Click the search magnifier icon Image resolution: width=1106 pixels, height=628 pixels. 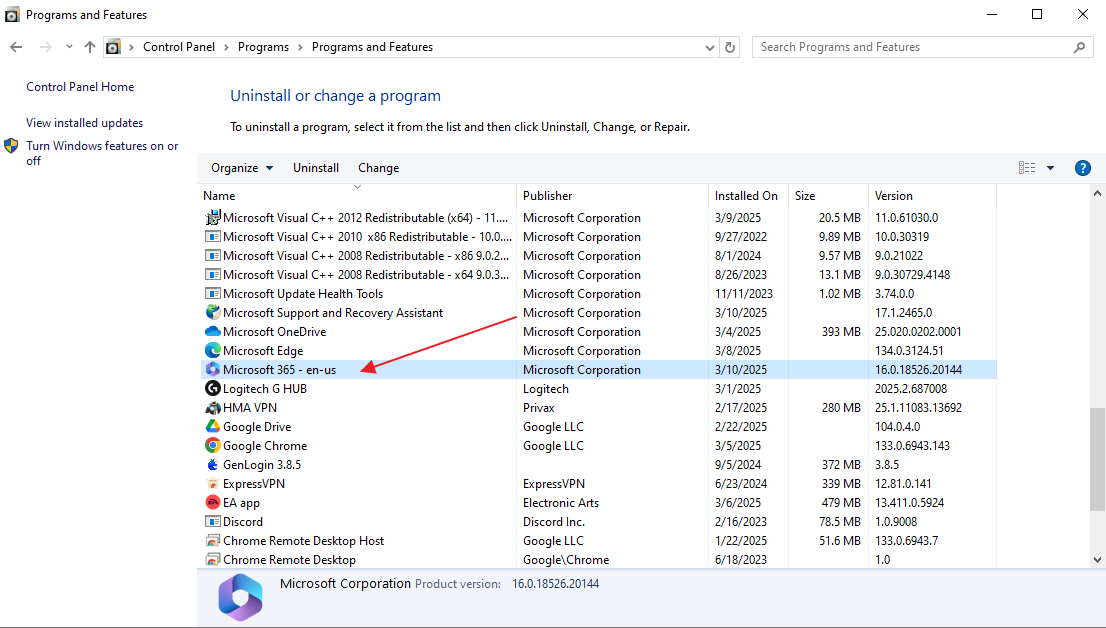1079,47
